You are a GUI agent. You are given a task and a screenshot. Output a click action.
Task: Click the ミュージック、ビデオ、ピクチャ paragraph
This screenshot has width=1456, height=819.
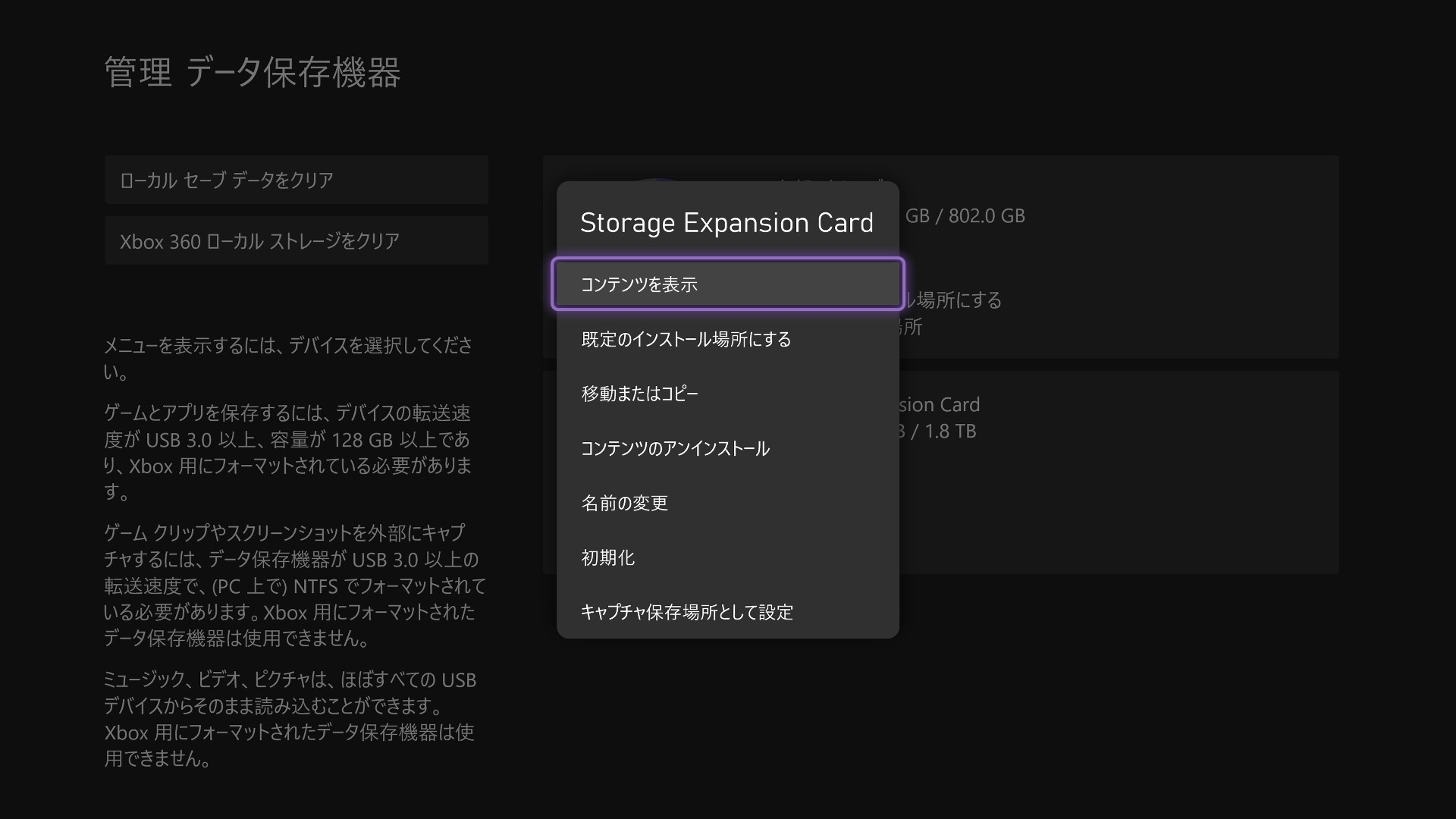click(x=290, y=719)
